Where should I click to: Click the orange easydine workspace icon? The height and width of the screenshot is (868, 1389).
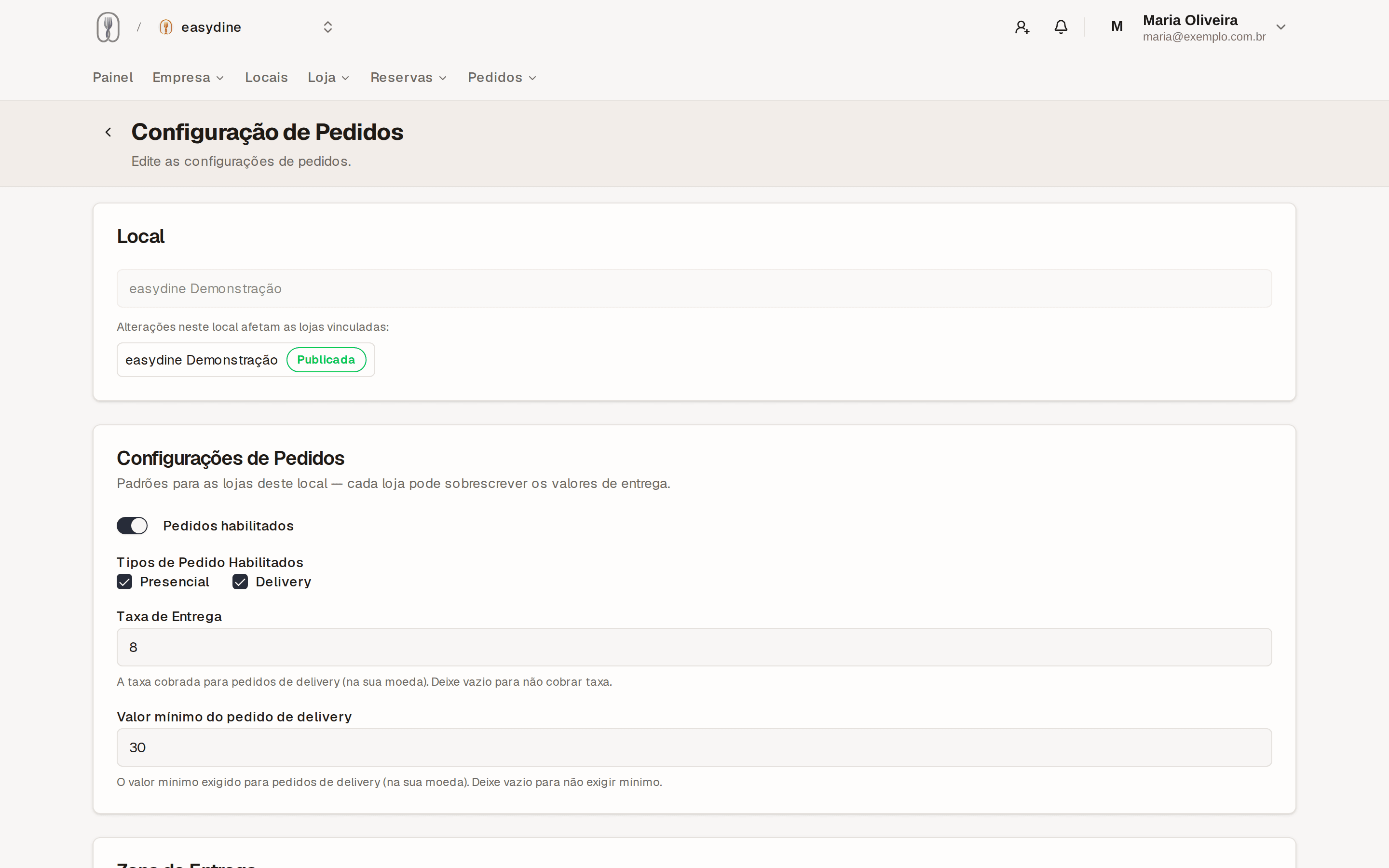[166, 27]
